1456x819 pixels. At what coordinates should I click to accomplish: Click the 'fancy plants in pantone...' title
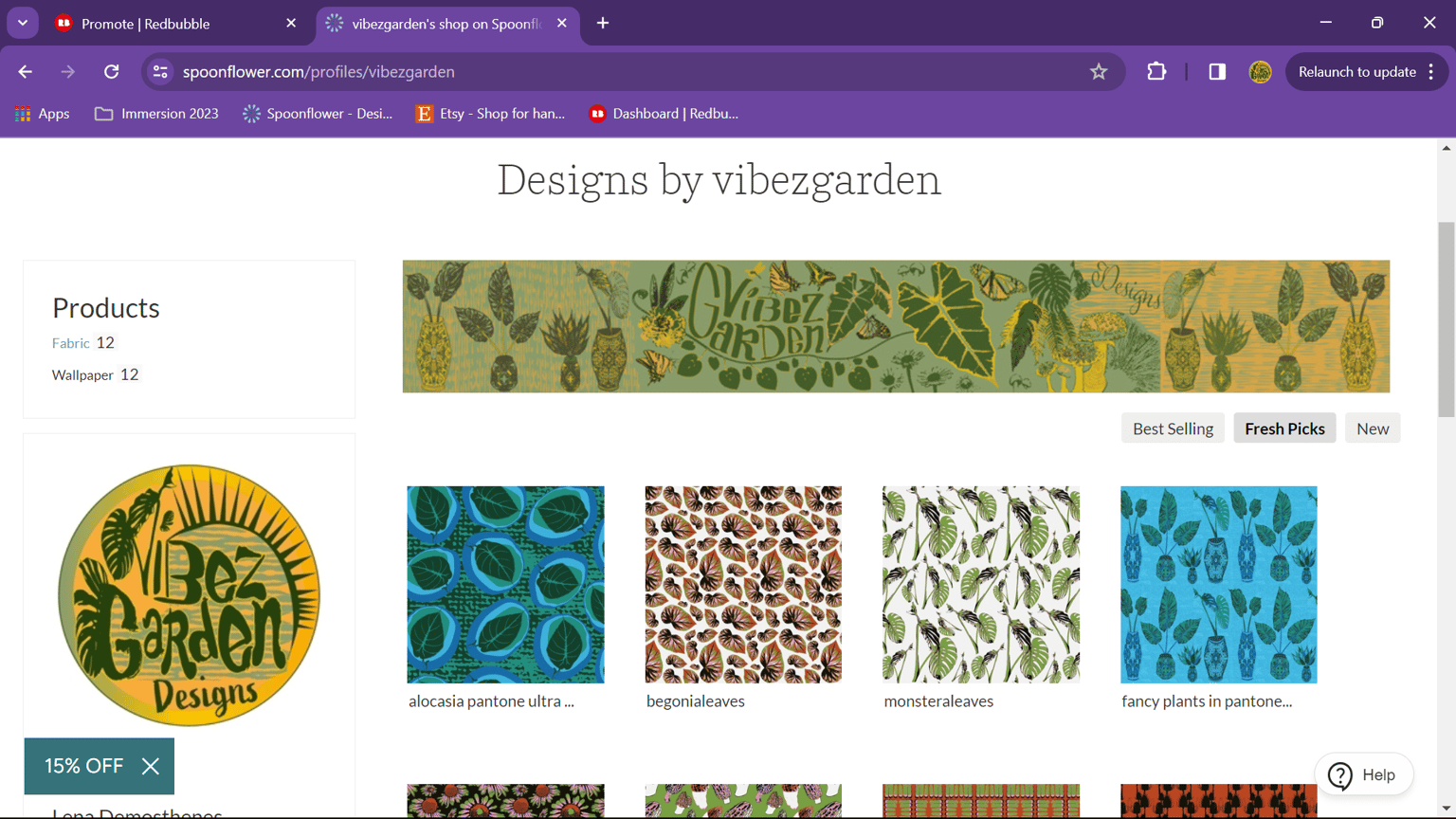(1207, 701)
